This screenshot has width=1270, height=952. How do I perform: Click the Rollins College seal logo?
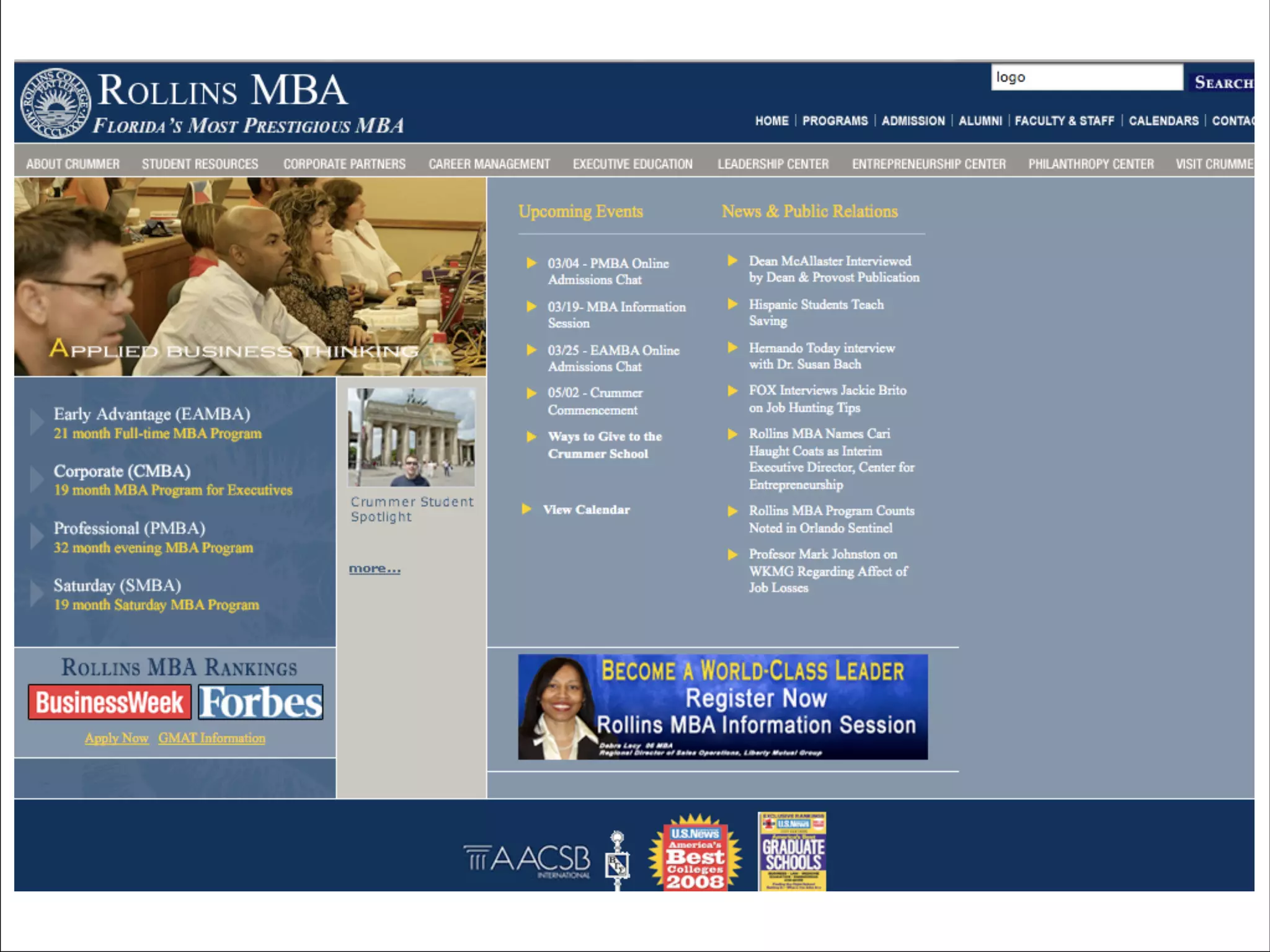(x=55, y=104)
